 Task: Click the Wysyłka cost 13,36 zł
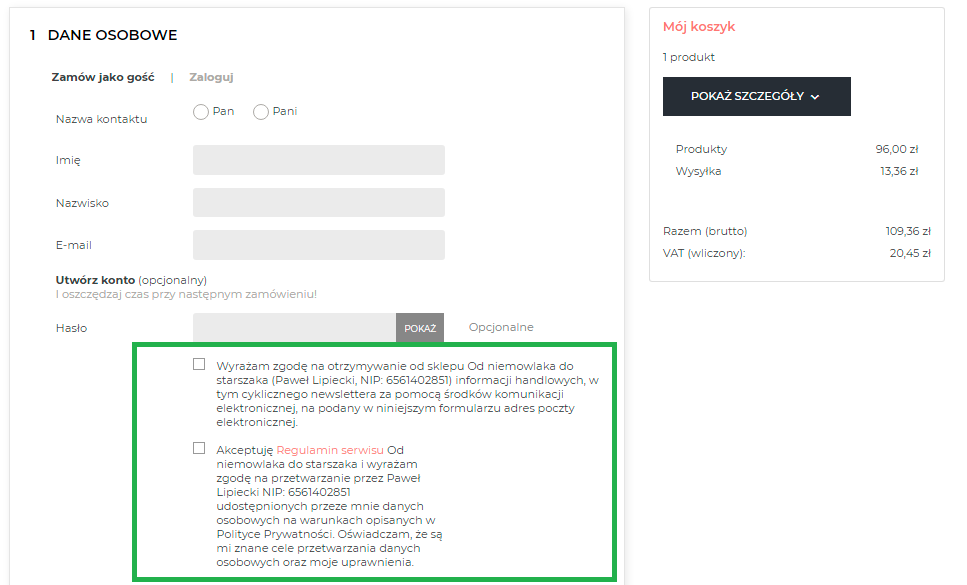coord(899,171)
